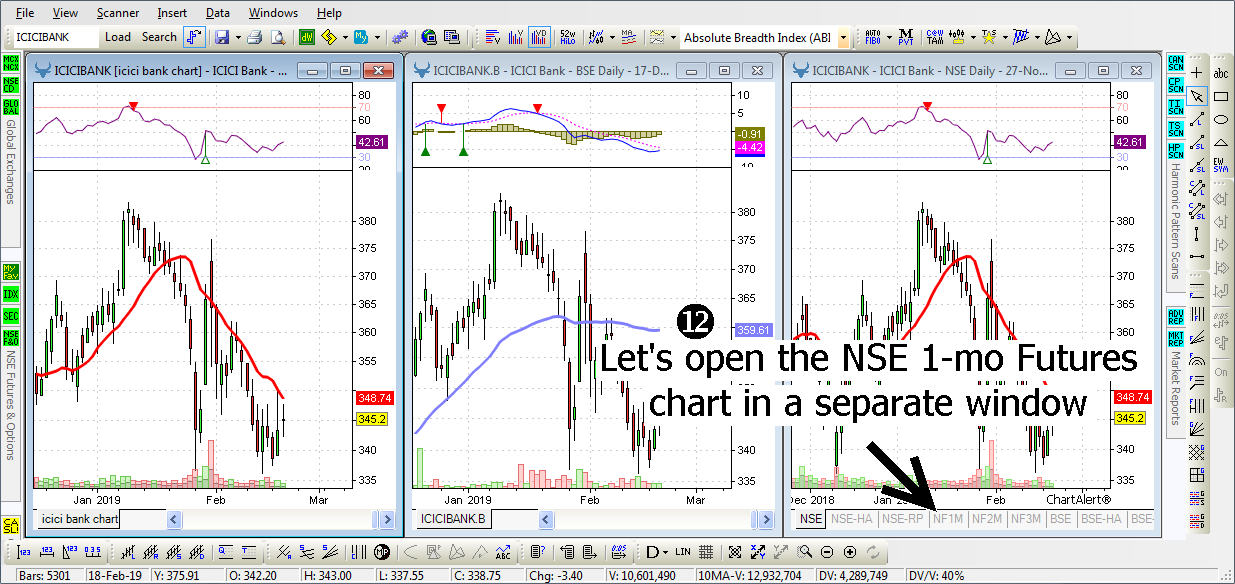The image size is (1235, 584).
Task: Click the IDX icon on left sidebar
Action: [x=11, y=294]
